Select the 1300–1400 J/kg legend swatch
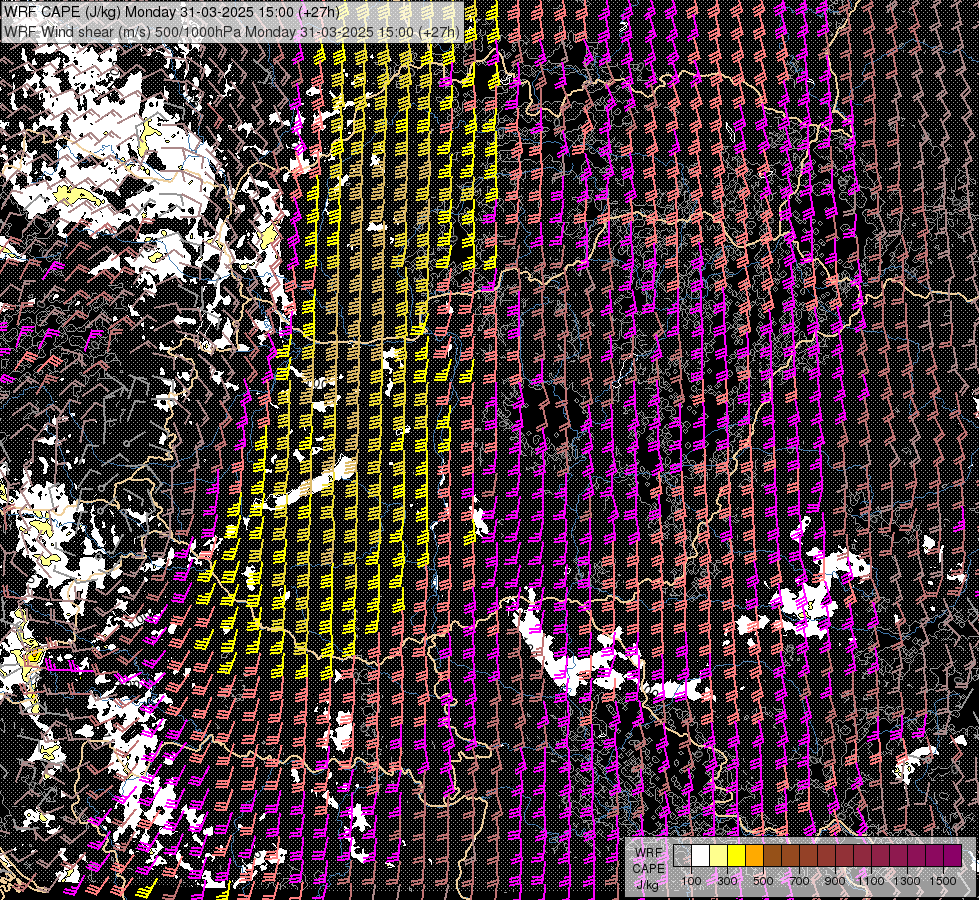The width and height of the screenshot is (979, 900). 917,856
